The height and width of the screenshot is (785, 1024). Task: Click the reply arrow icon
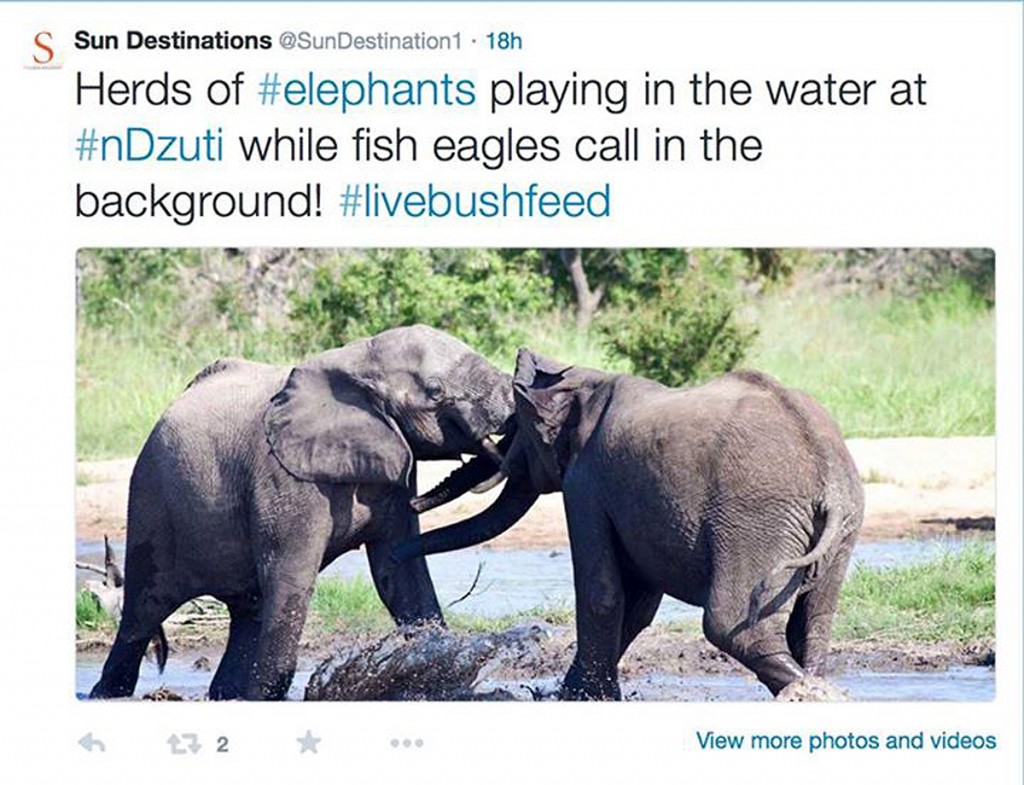coord(91,743)
